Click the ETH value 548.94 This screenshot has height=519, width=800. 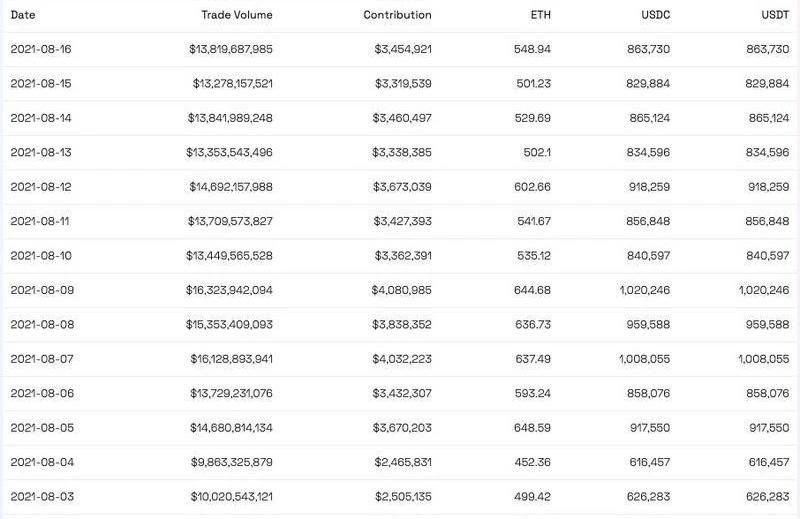click(x=532, y=49)
